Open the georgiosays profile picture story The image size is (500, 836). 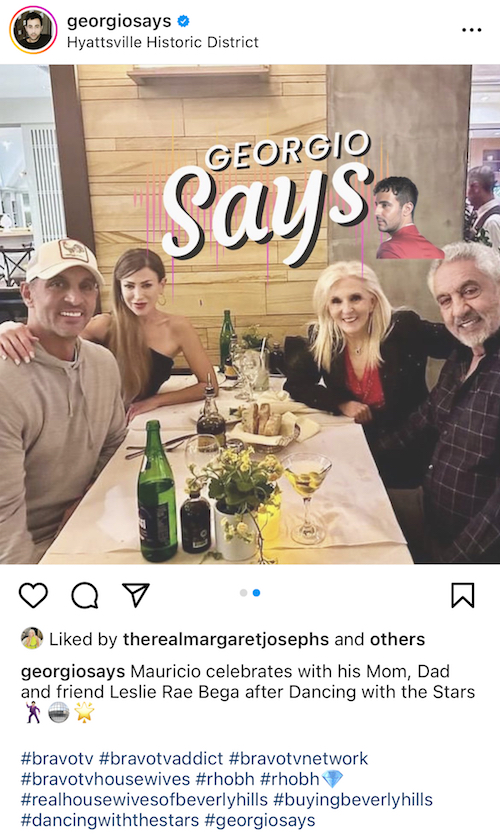coord(33,30)
